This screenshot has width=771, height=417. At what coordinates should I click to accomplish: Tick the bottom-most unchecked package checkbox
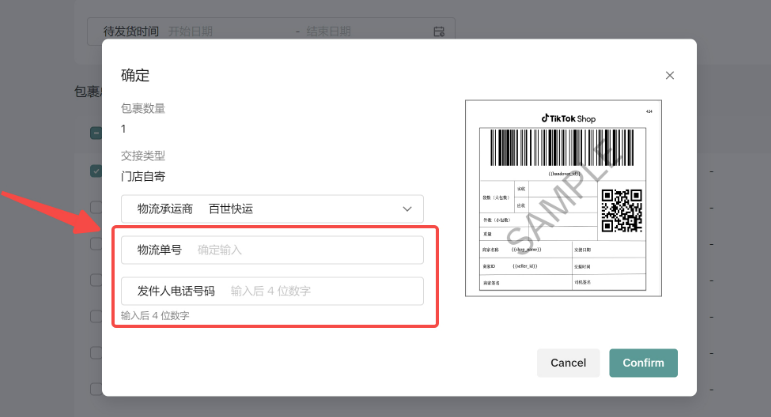pos(96,390)
